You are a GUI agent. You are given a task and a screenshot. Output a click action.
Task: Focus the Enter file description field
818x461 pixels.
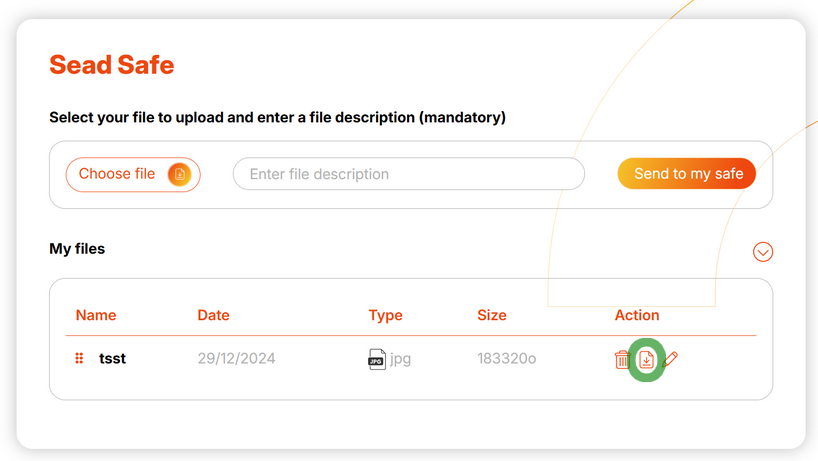tap(408, 174)
